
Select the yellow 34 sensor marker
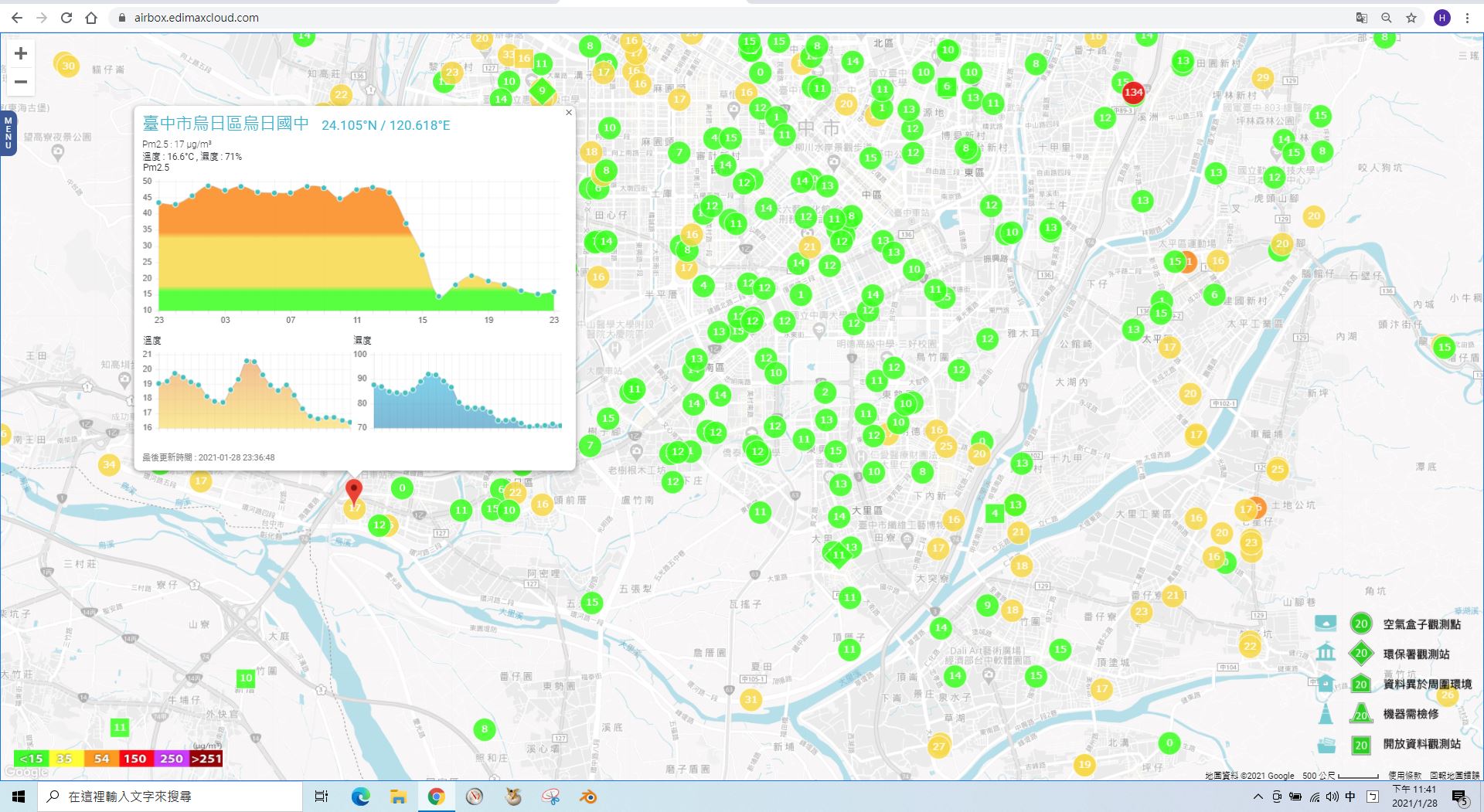click(x=109, y=464)
